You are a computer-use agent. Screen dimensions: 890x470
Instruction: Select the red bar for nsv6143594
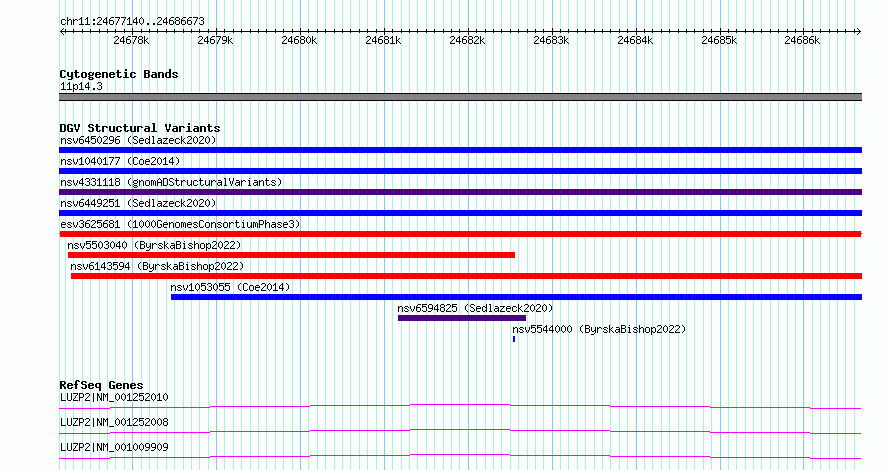(466, 276)
